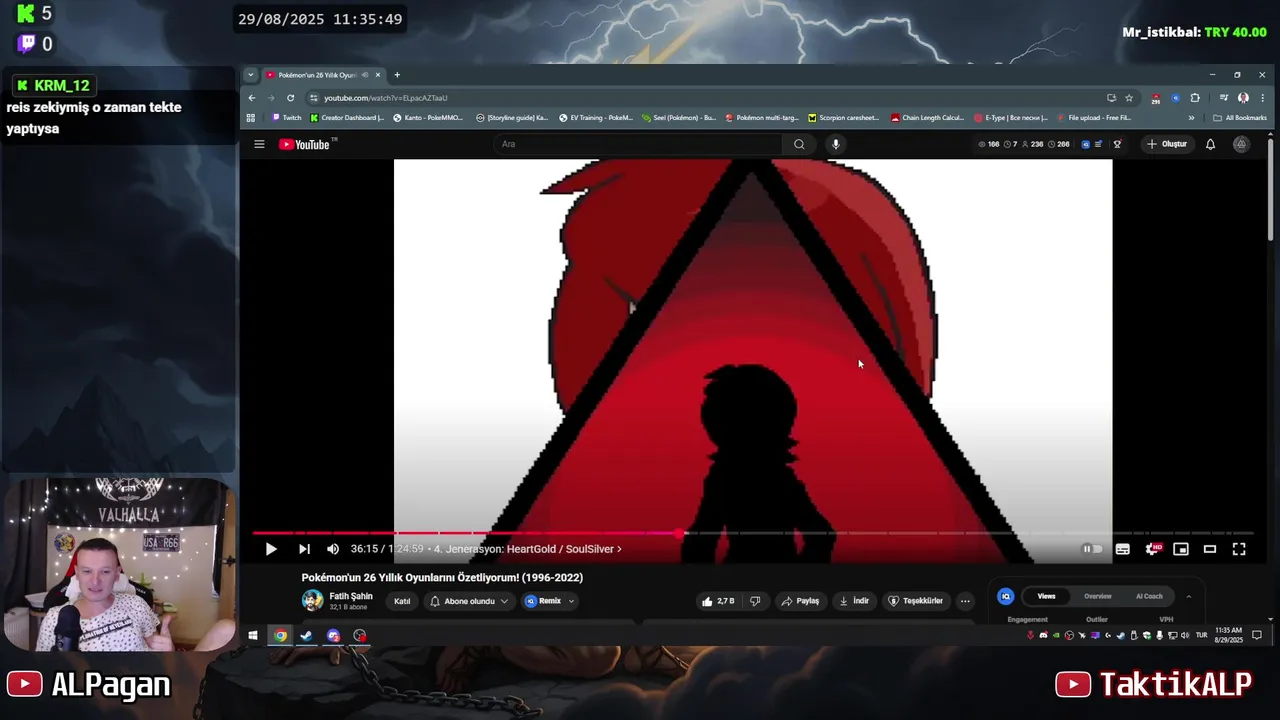Viewport: 1280px width, 720px height.
Task: Open the taskbar clock showing 11:35 AM
Action: (1229, 635)
